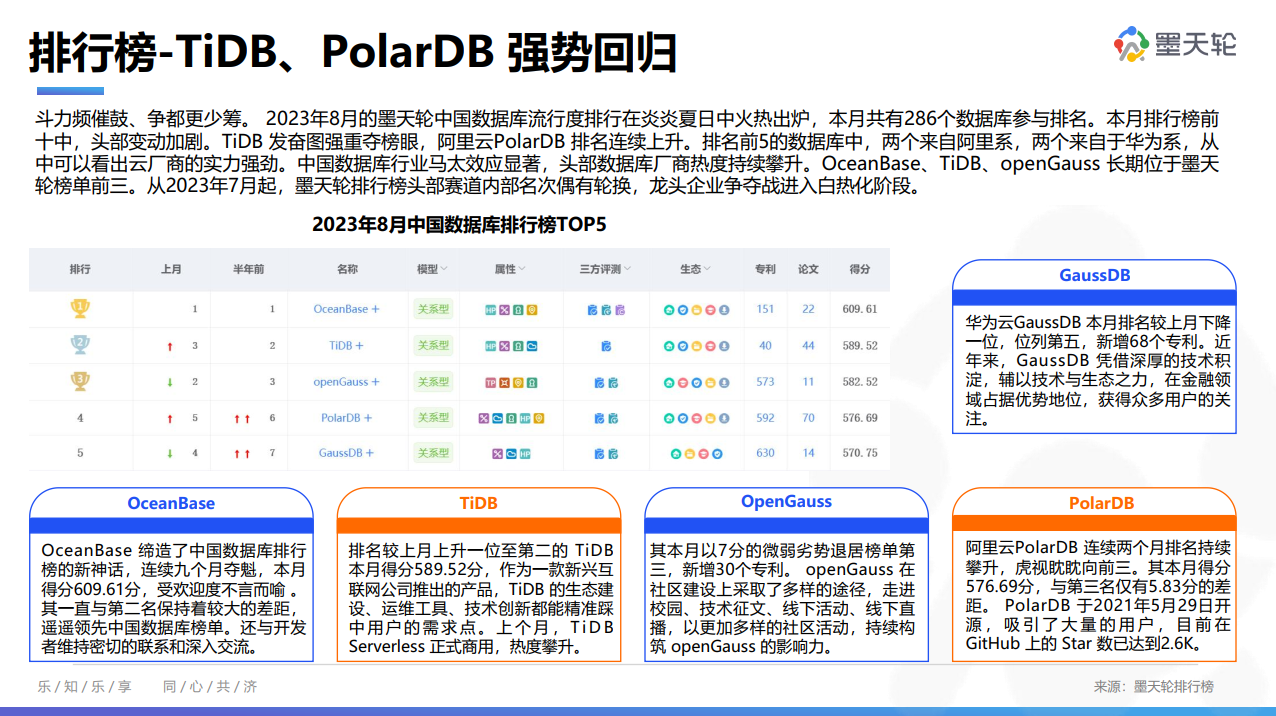The image size is (1276, 716).
Task: Click the first ecology icon in openGauss row
Action: tap(669, 382)
